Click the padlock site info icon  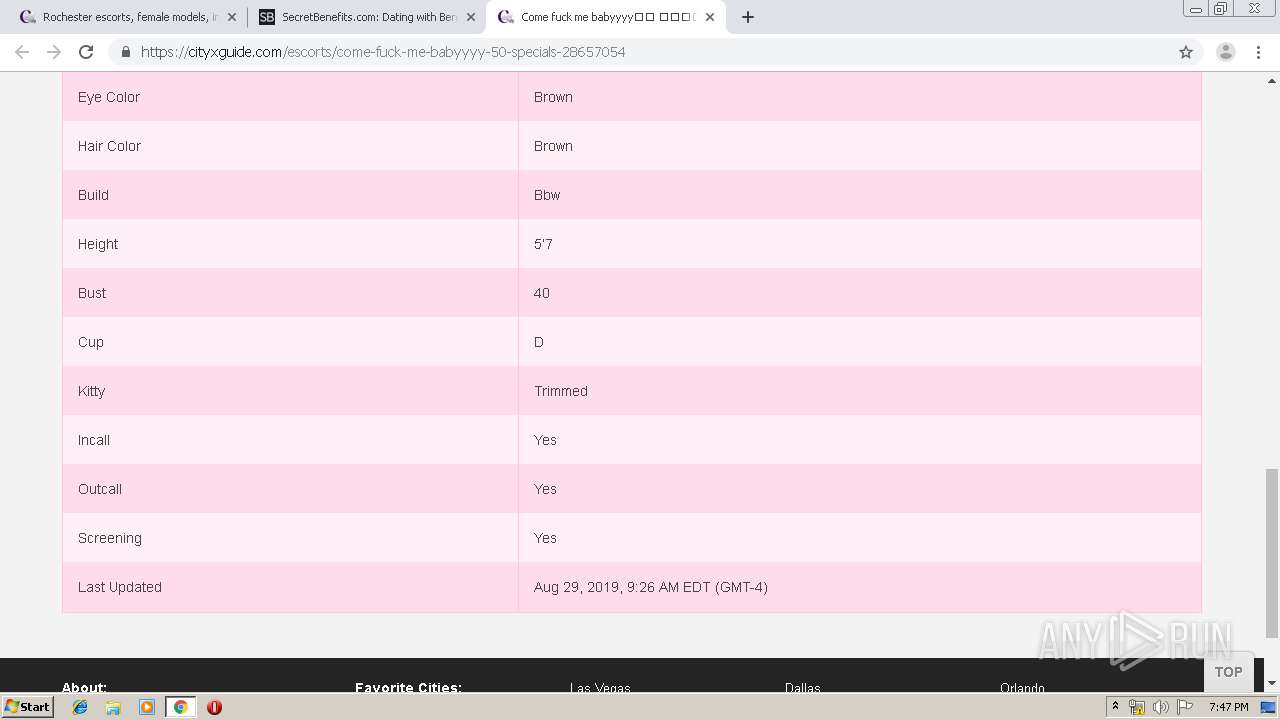pos(125,52)
